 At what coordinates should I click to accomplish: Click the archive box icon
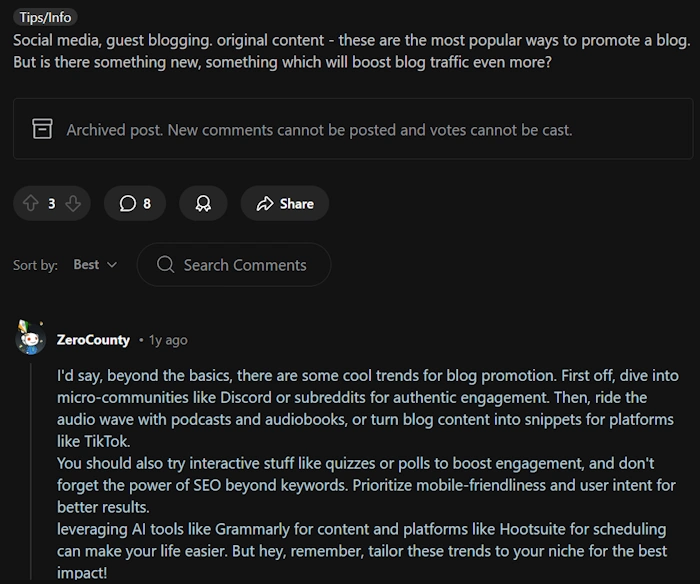pos(42,129)
